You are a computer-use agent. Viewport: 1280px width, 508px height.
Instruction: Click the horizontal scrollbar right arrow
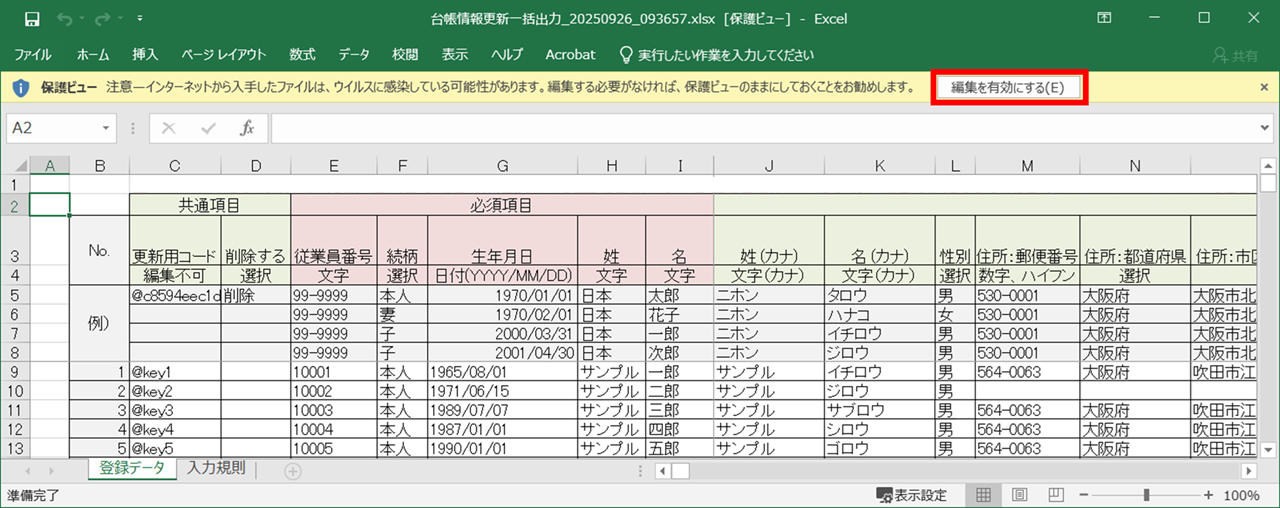click(1249, 470)
